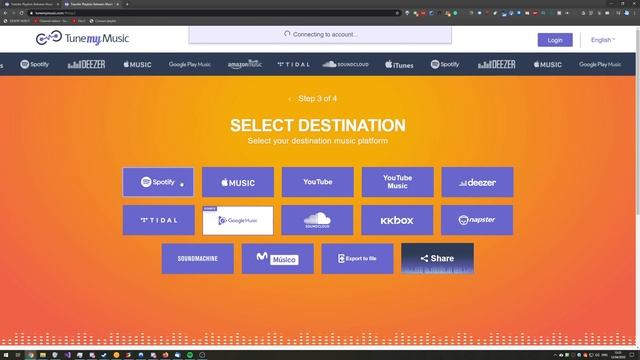Screen dimensions: 640x360
Task: Choose the Apple Music destination tile
Action: pos(238,182)
